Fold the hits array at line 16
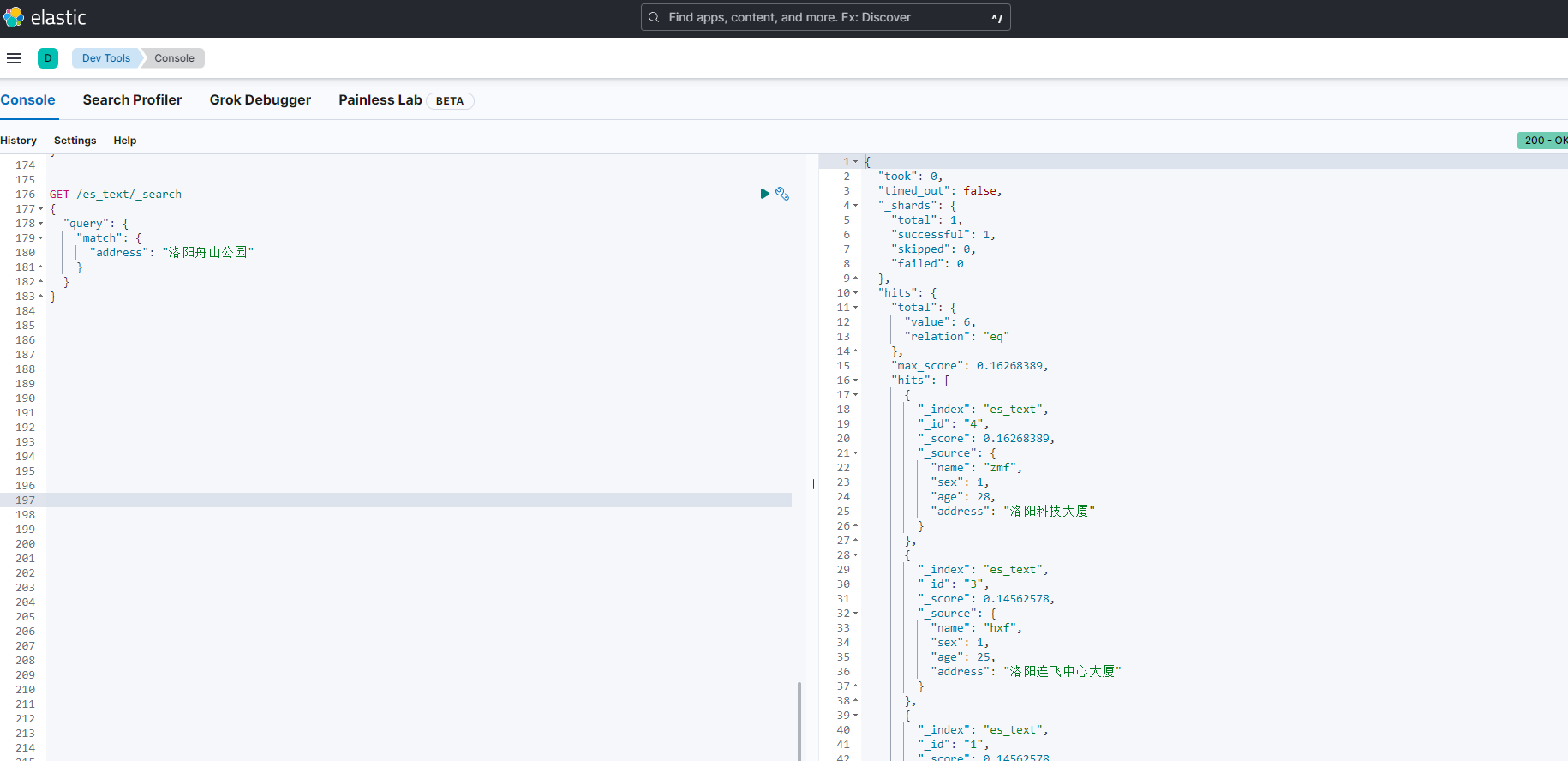This screenshot has height=761, width=1568. tap(855, 380)
